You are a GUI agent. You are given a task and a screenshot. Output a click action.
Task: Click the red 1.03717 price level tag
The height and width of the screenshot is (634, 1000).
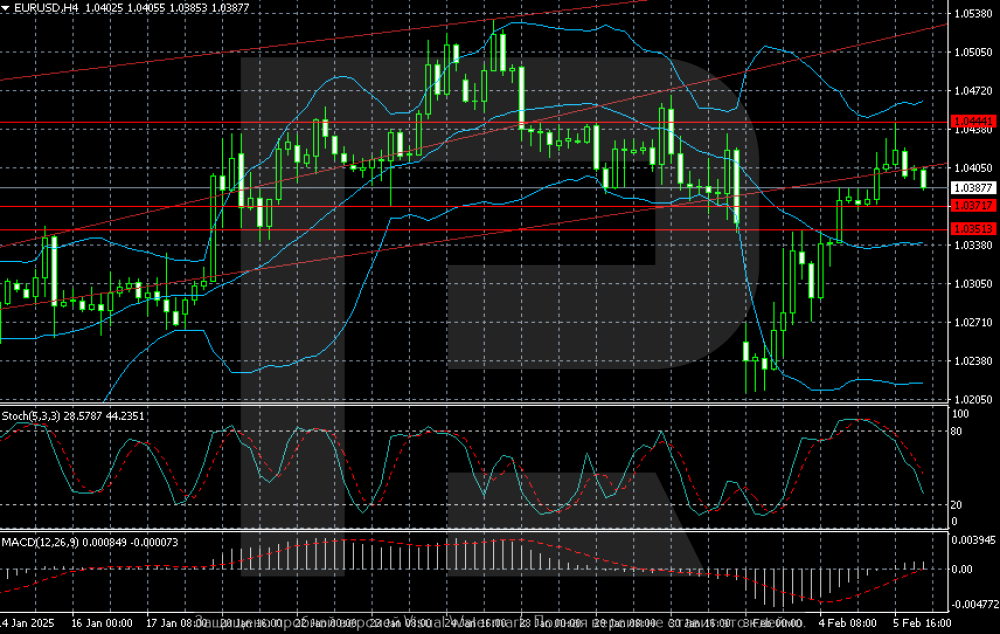(x=972, y=206)
